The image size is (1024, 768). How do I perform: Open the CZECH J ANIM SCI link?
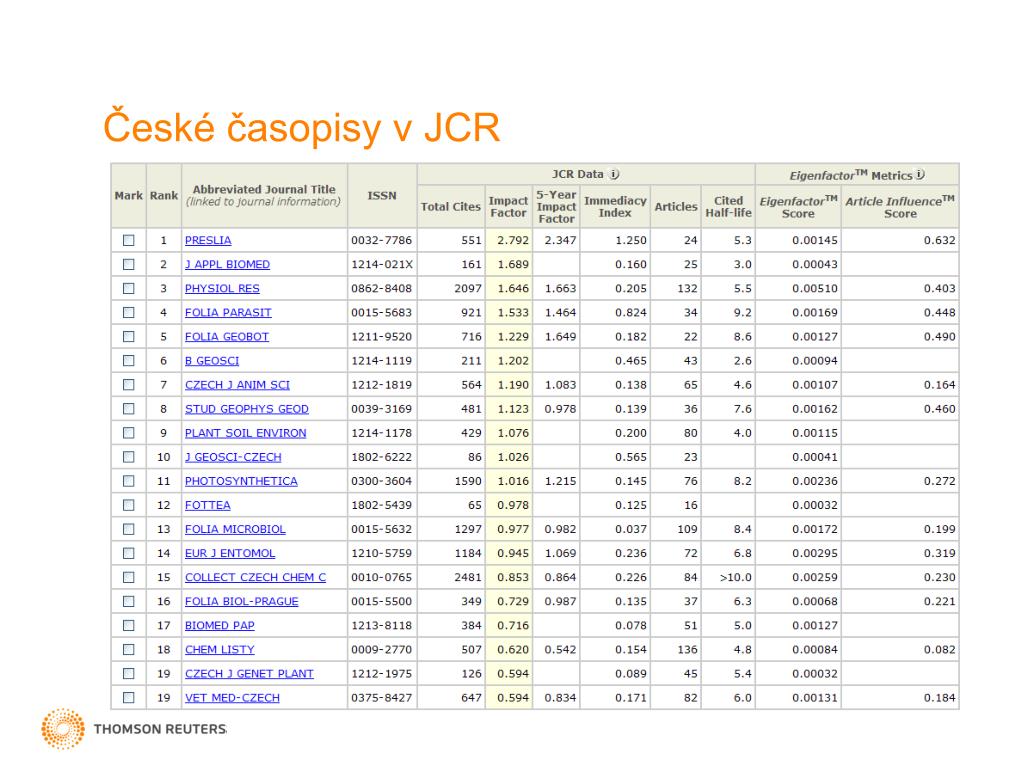coord(237,385)
